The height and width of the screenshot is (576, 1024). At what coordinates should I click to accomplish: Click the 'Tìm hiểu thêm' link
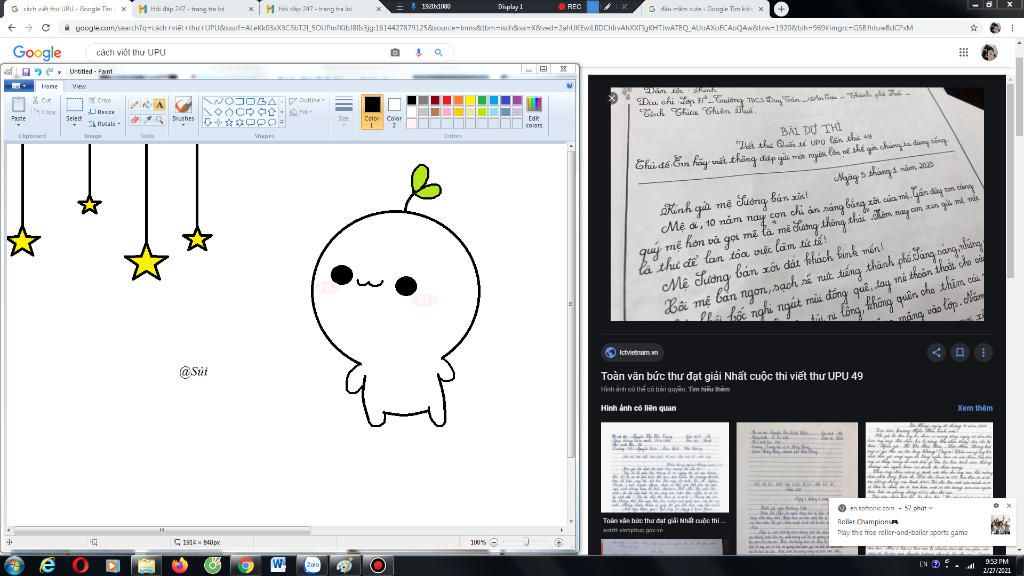(709, 389)
